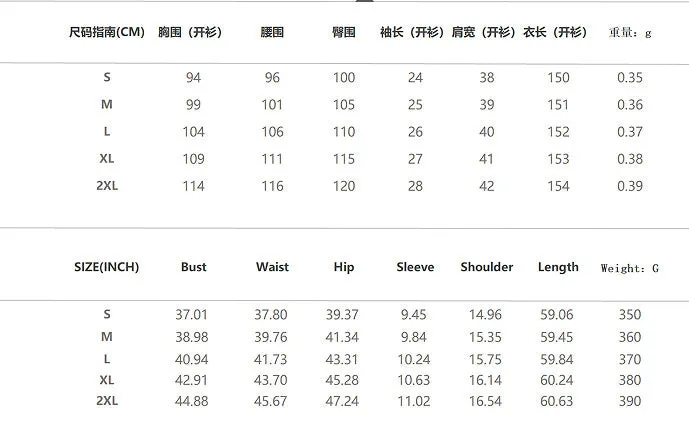
Task: Select the 袖长（开衫）header
Action: [412, 32]
